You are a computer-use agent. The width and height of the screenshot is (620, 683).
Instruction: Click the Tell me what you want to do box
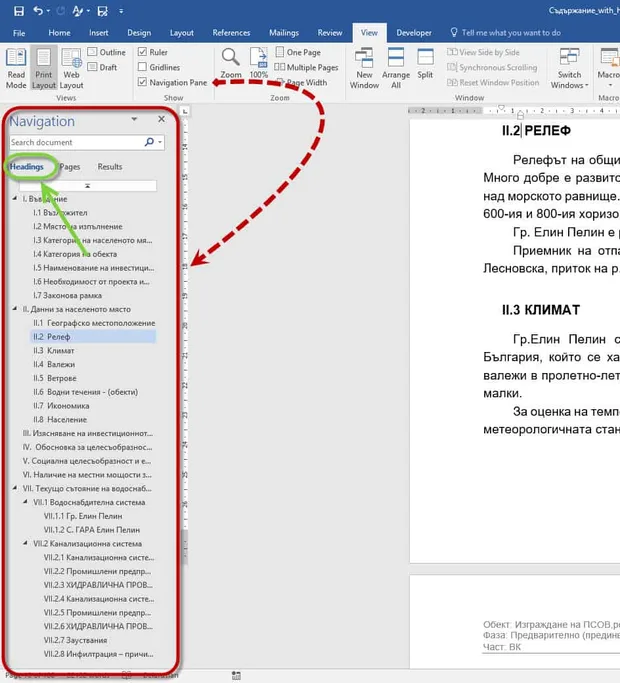click(505, 33)
